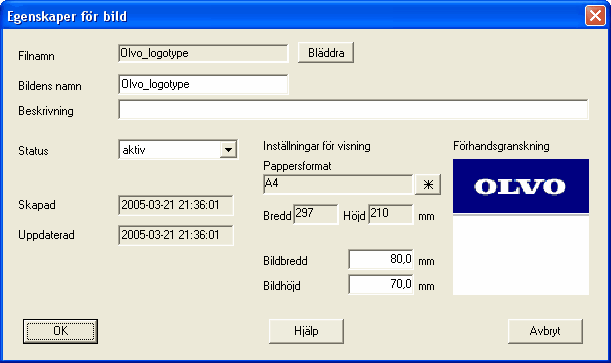Click the Skapad date field
The height and width of the screenshot is (363, 611).
tap(176, 205)
